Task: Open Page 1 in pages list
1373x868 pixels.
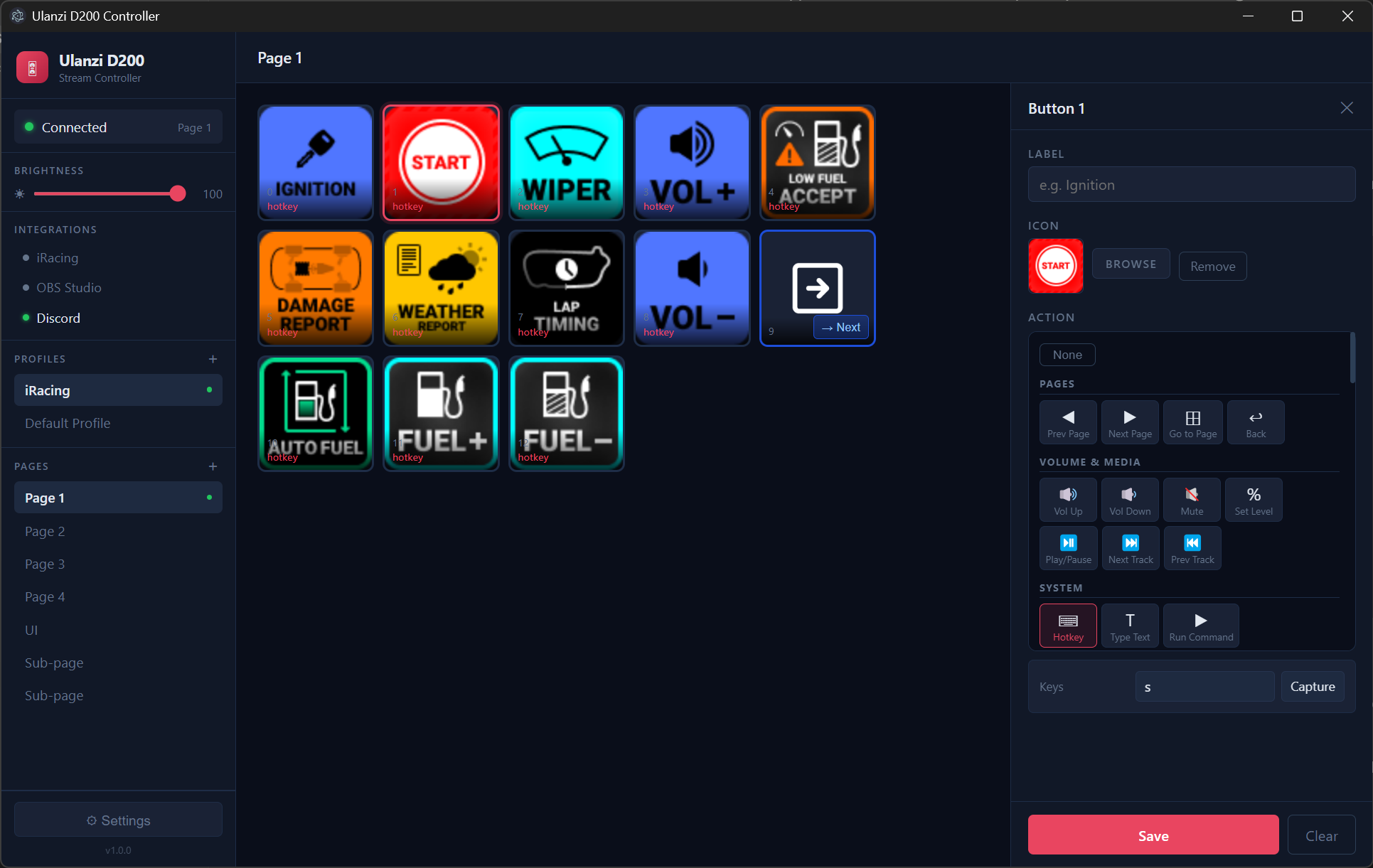Action: 118,498
